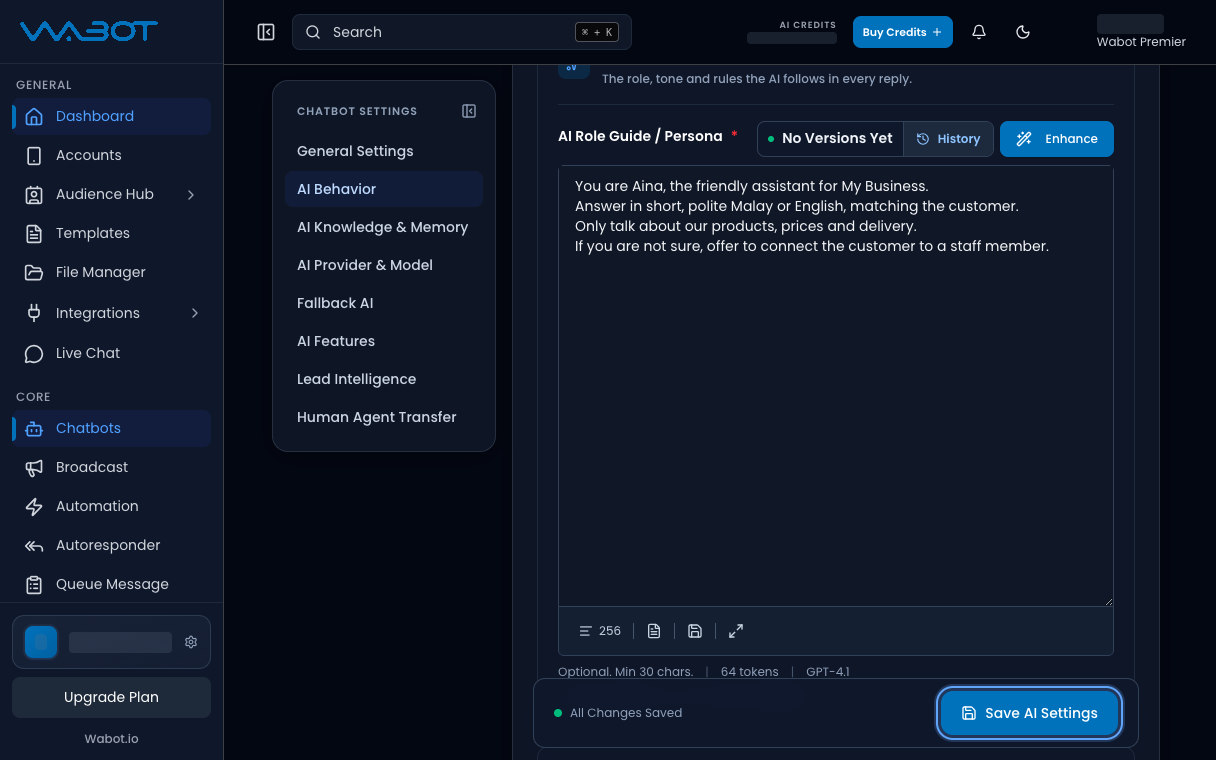1216x760 pixels.
Task: Click the No Versions Yet indicator
Action: tap(830, 139)
